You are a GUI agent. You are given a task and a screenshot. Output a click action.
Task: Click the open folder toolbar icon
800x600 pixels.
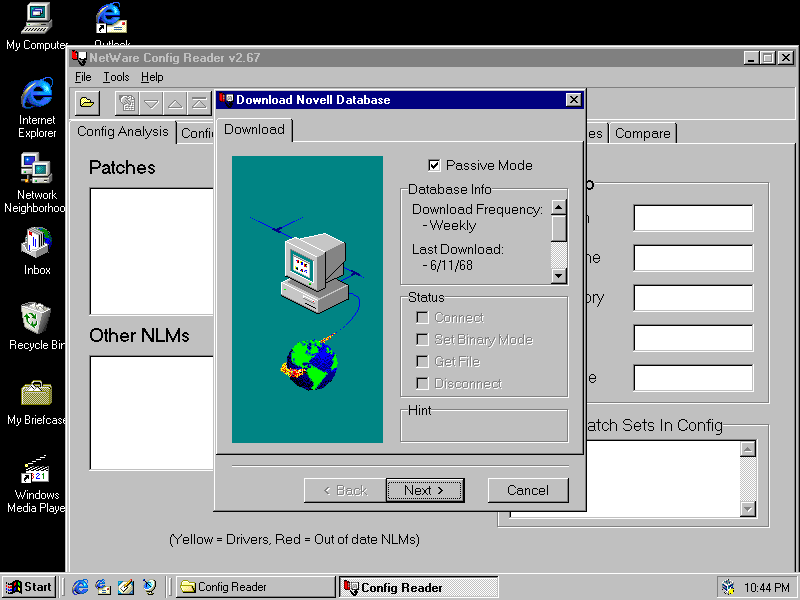click(87, 103)
